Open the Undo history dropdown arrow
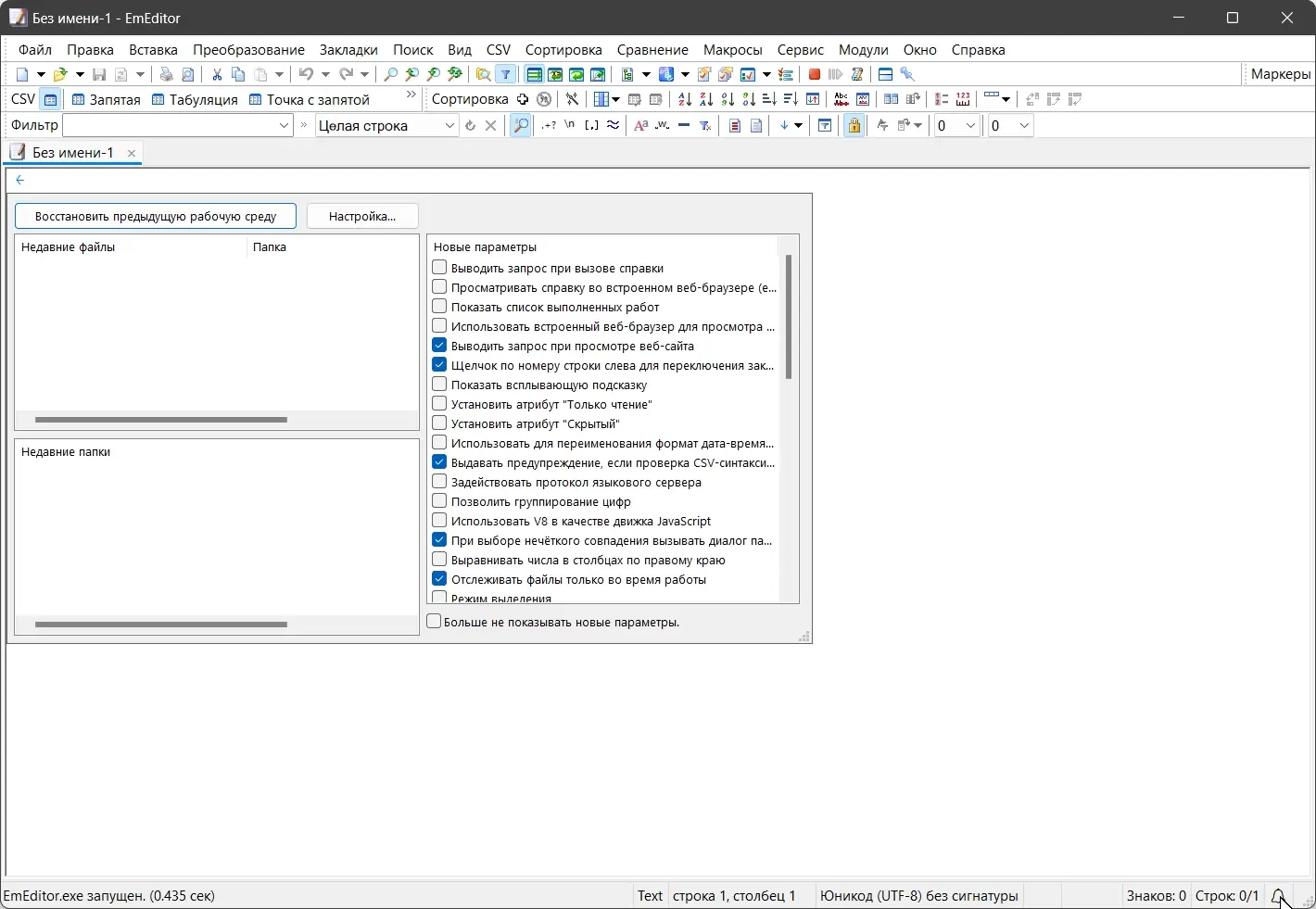 coord(325,74)
